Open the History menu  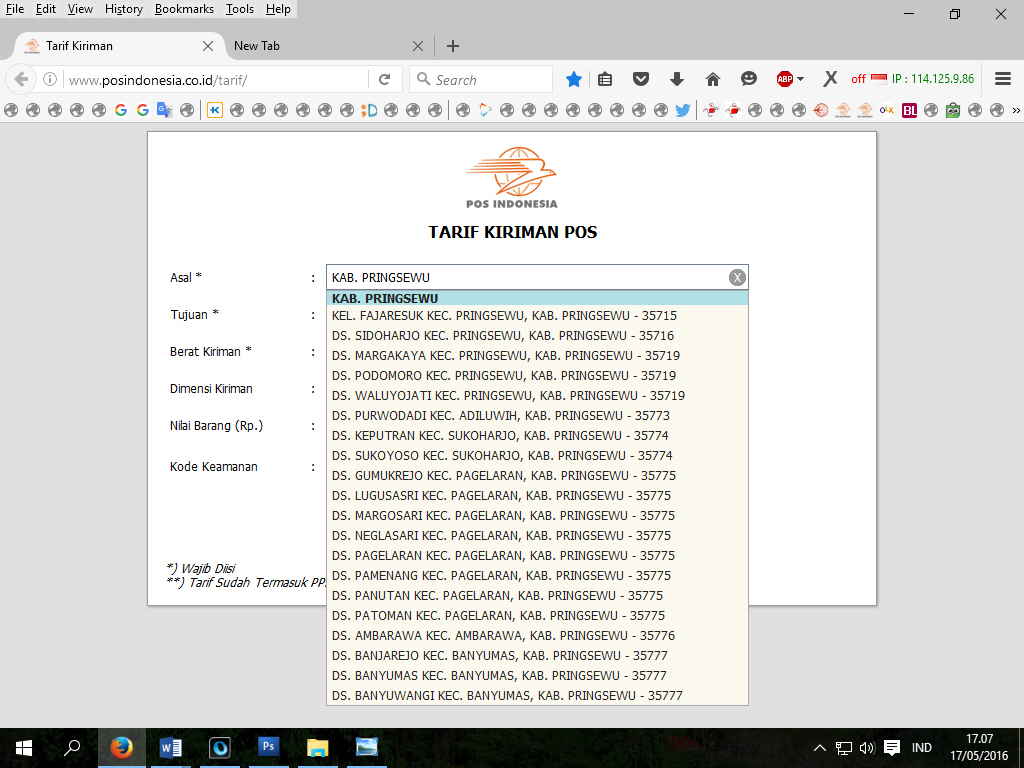click(123, 9)
